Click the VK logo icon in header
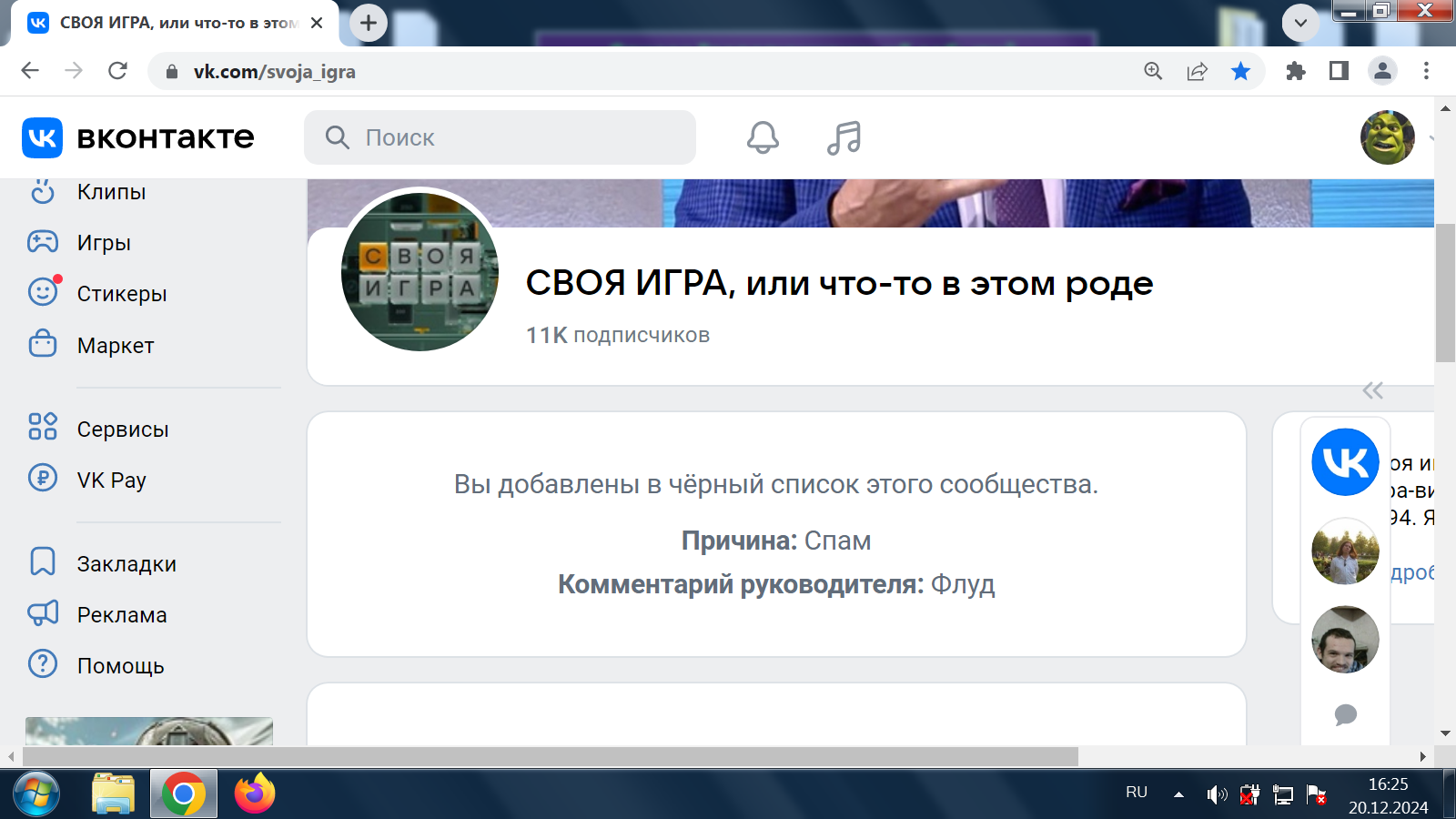This screenshot has width=1456, height=819. click(42, 137)
